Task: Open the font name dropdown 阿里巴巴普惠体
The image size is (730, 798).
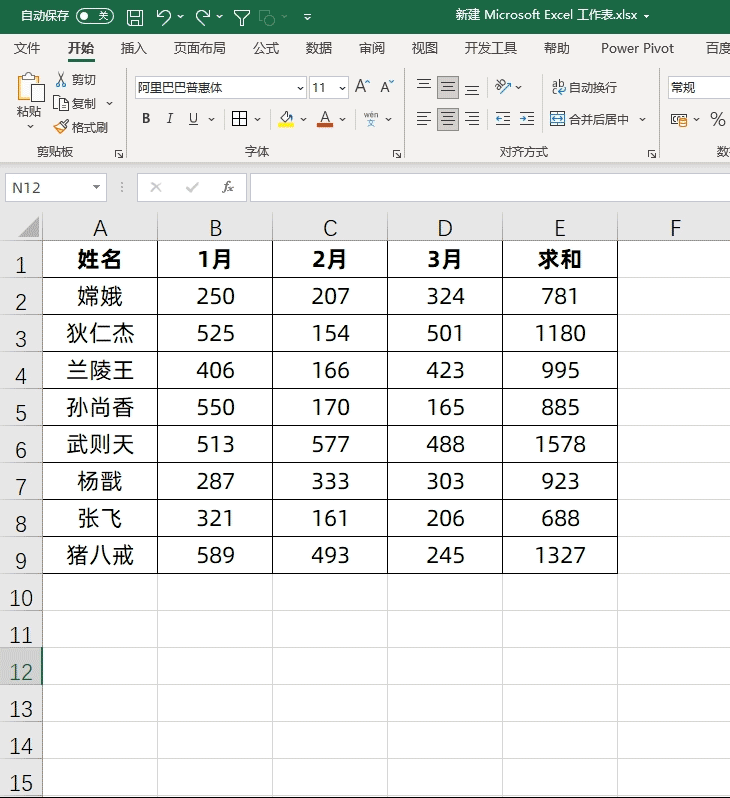Action: 300,88
